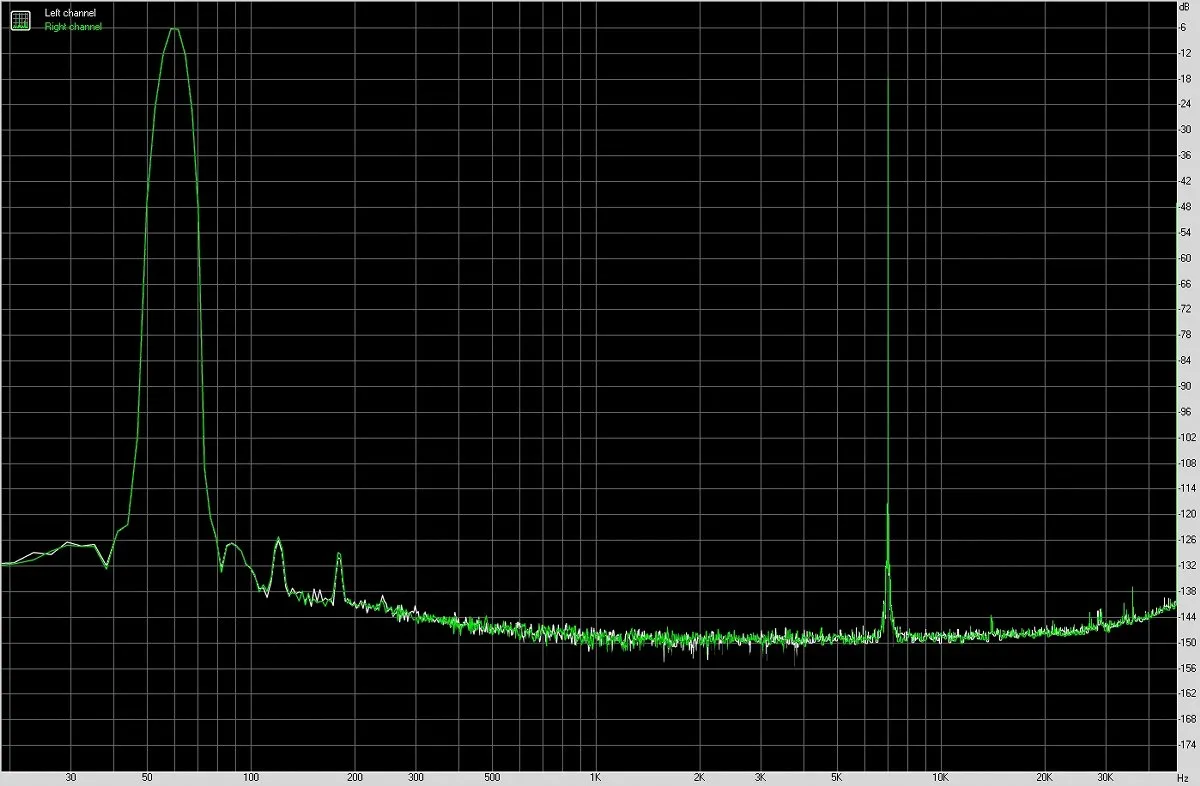This screenshot has width=1200, height=786.
Task: Click the 10K frequency axis label
Action: (940, 777)
